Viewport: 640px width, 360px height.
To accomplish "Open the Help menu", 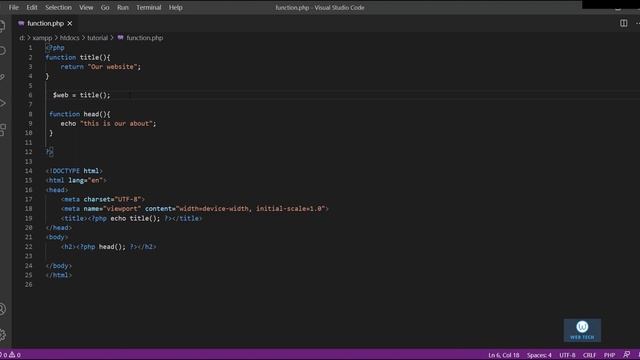I will (176, 7).
